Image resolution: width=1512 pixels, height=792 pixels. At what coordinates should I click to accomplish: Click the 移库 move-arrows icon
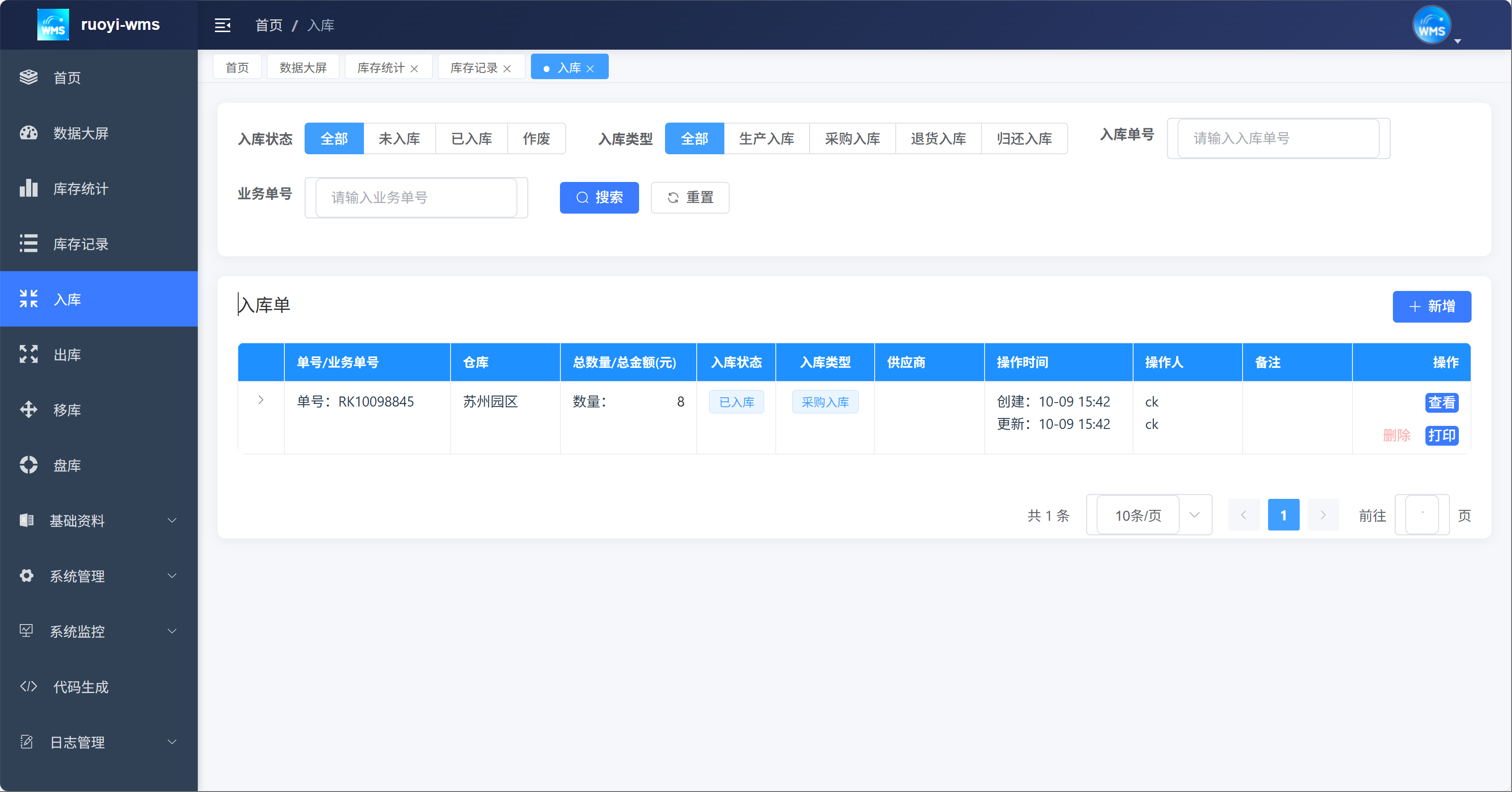(28, 410)
